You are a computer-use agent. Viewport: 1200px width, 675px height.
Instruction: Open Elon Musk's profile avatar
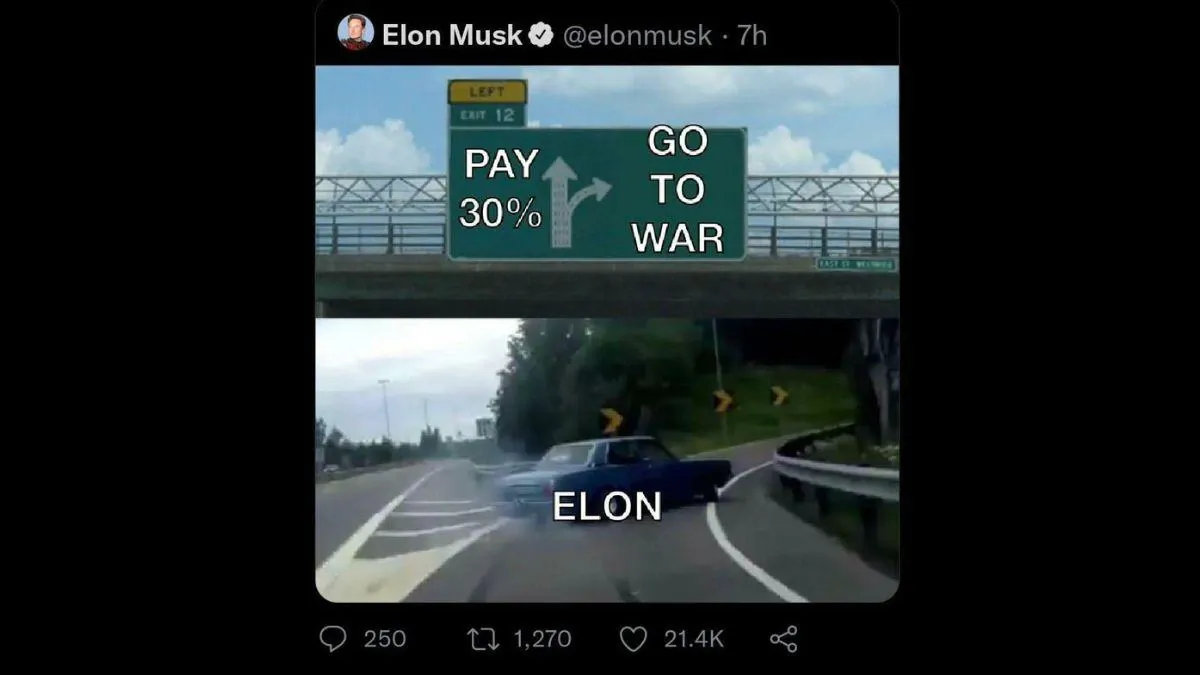coord(355,33)
